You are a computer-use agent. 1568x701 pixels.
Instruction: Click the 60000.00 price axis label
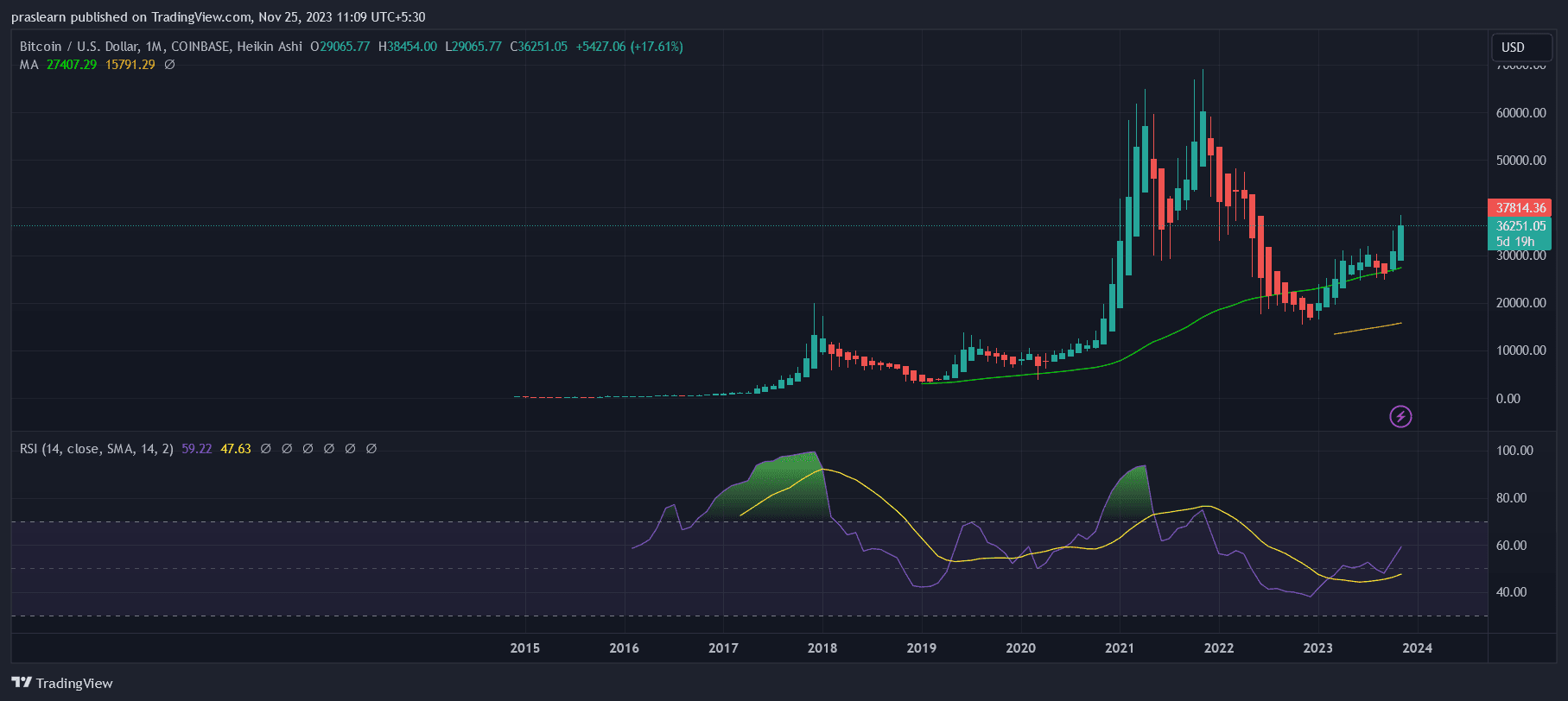click(x=1520, y=113)
